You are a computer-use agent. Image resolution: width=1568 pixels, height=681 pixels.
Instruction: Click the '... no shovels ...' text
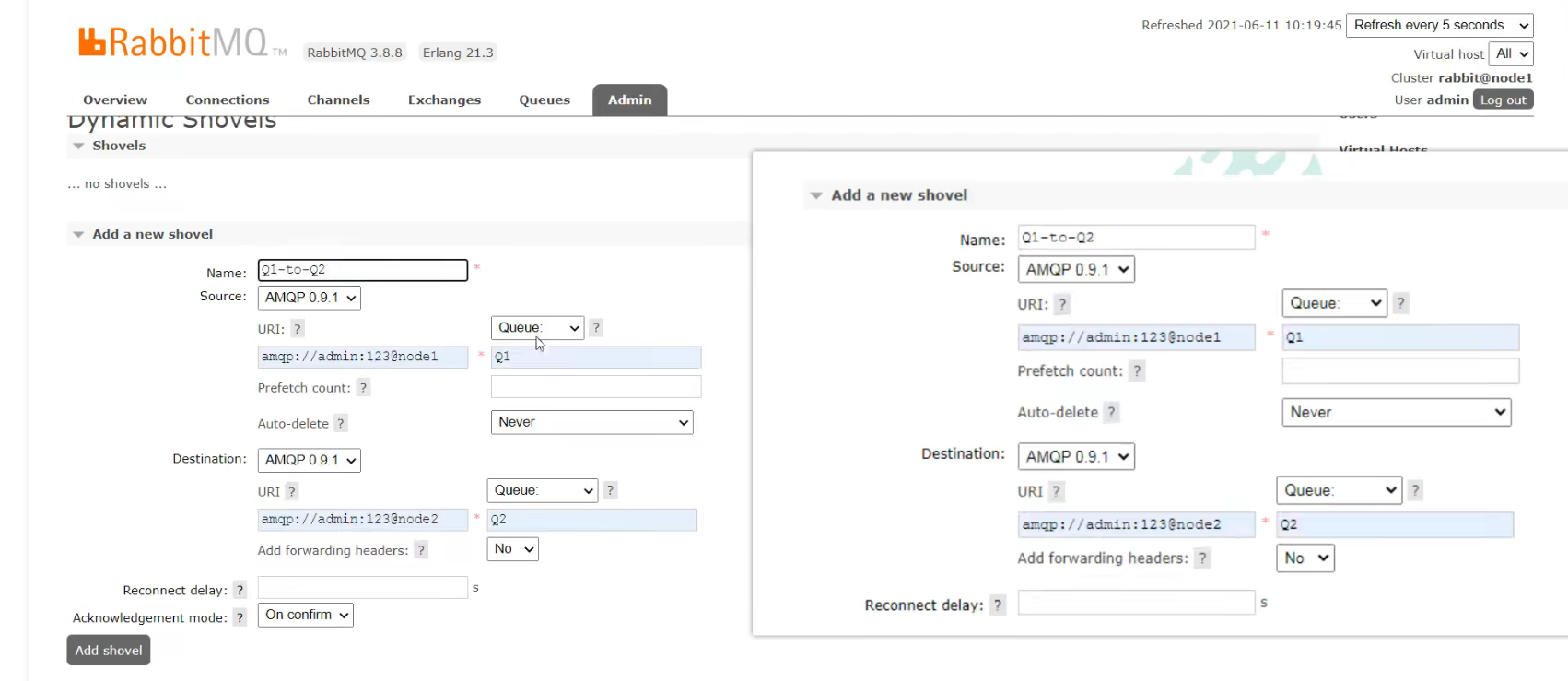pyautogui.click(x=117, y=184)
